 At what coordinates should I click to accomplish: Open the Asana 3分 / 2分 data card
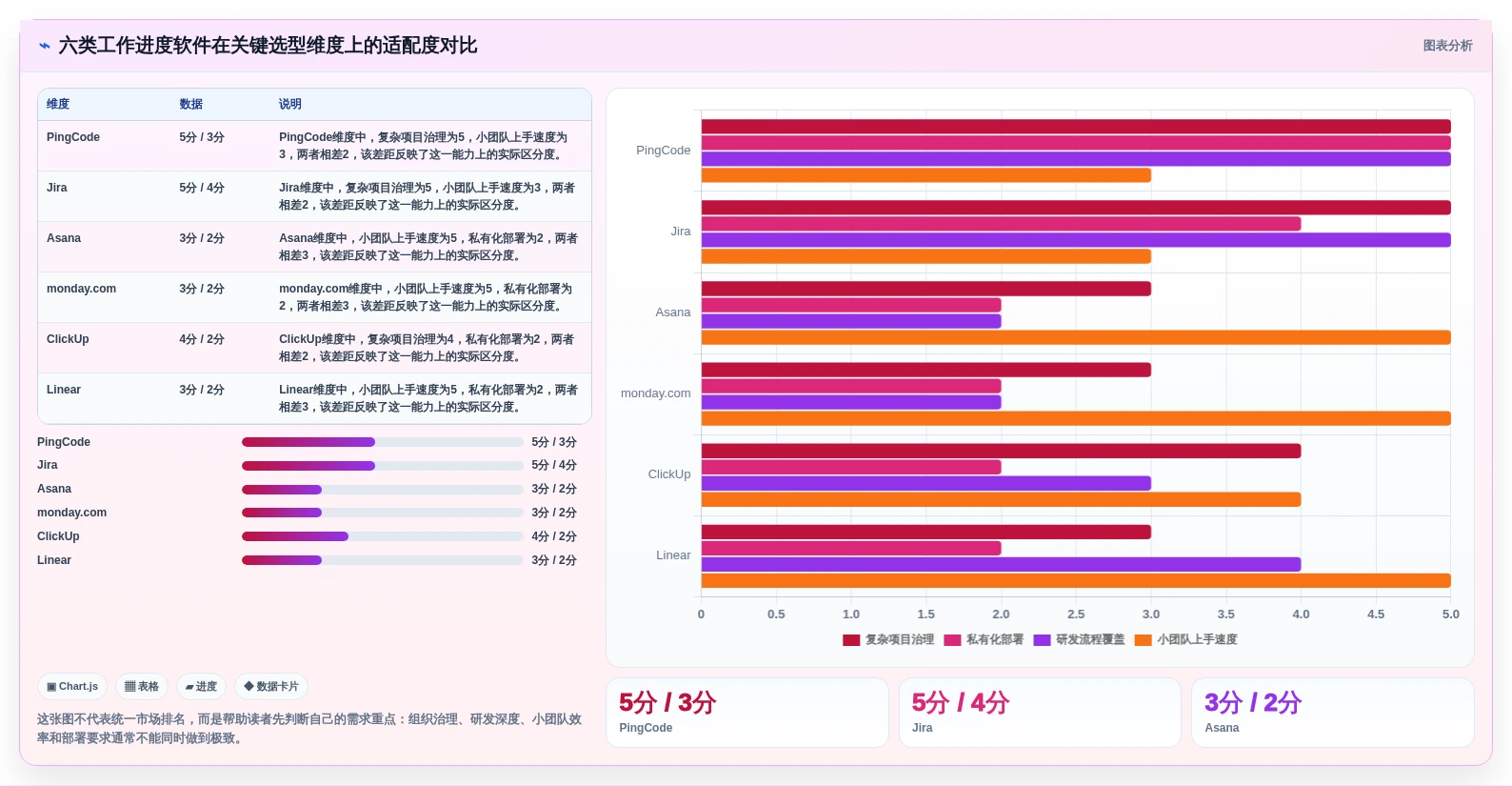[1333, 713]
